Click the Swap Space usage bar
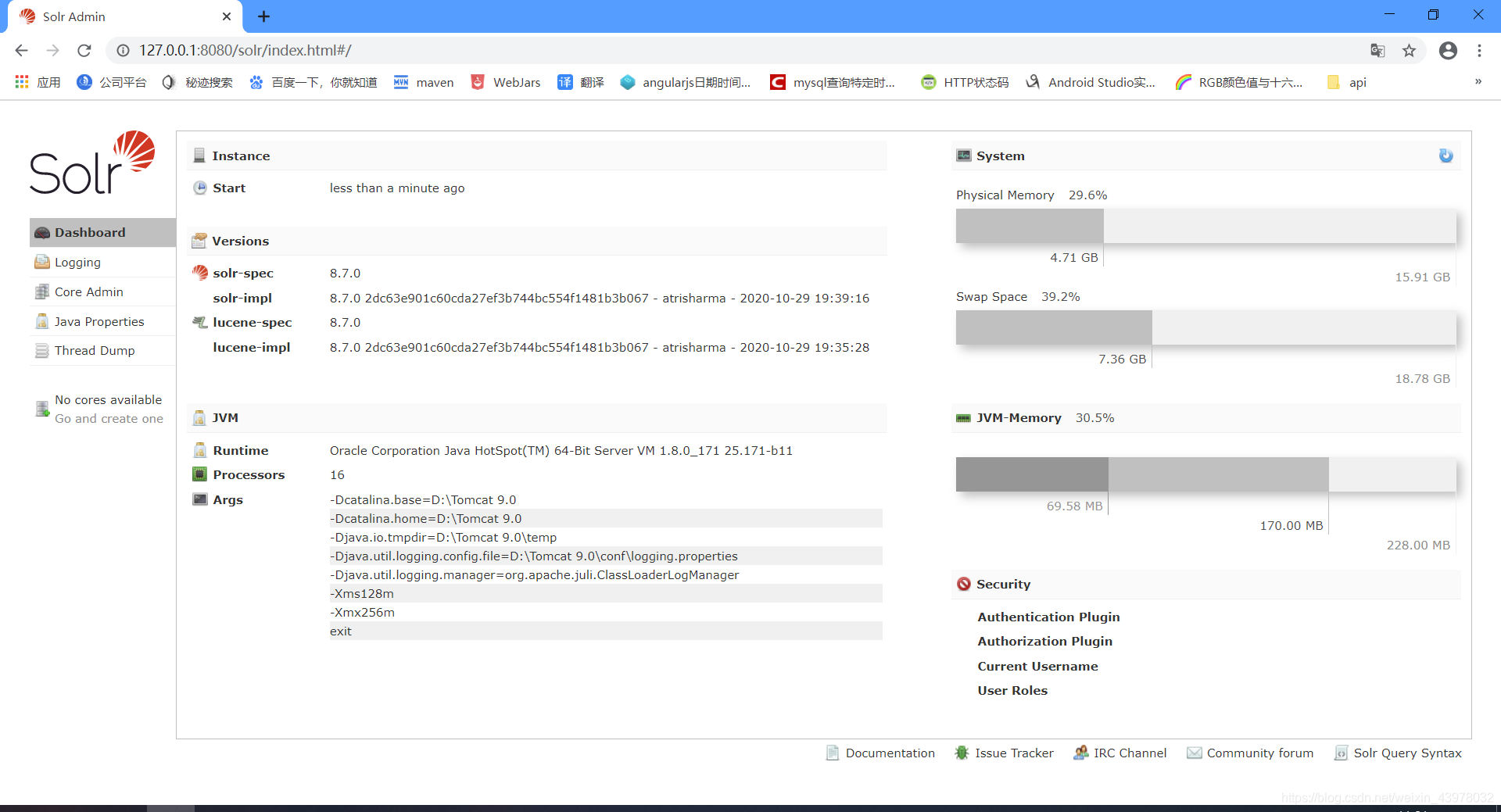The image size is (1501, 812). (x=1206, y=327)
